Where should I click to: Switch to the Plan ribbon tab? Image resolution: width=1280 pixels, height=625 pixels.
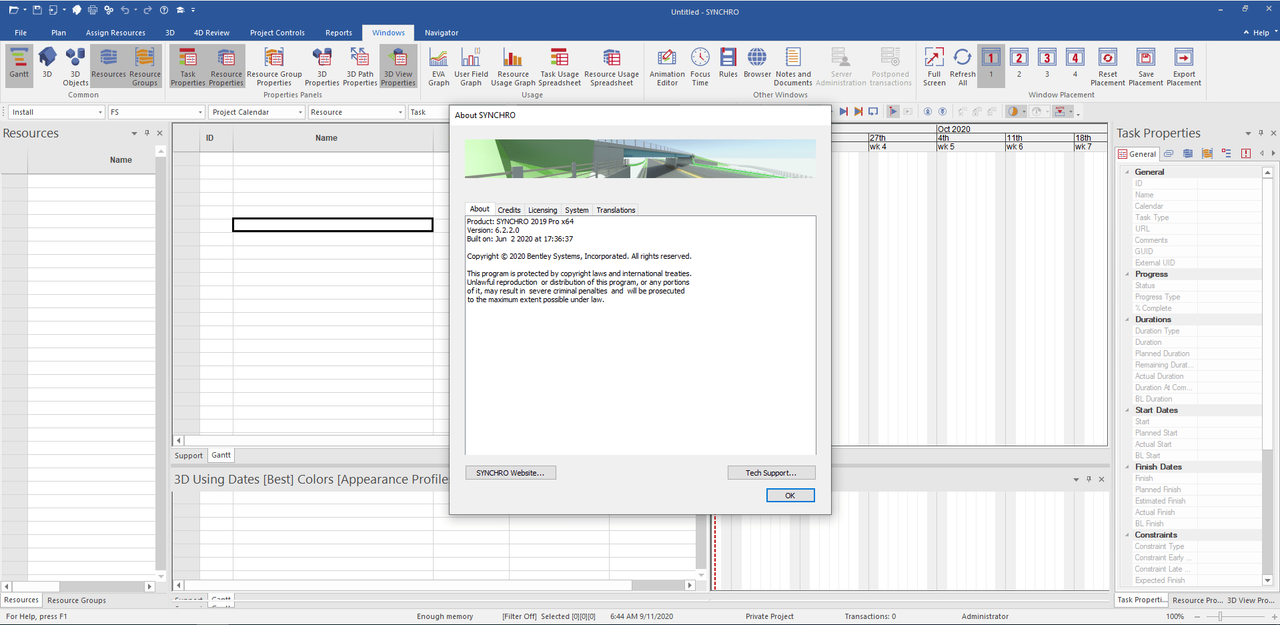pos(59,33)
